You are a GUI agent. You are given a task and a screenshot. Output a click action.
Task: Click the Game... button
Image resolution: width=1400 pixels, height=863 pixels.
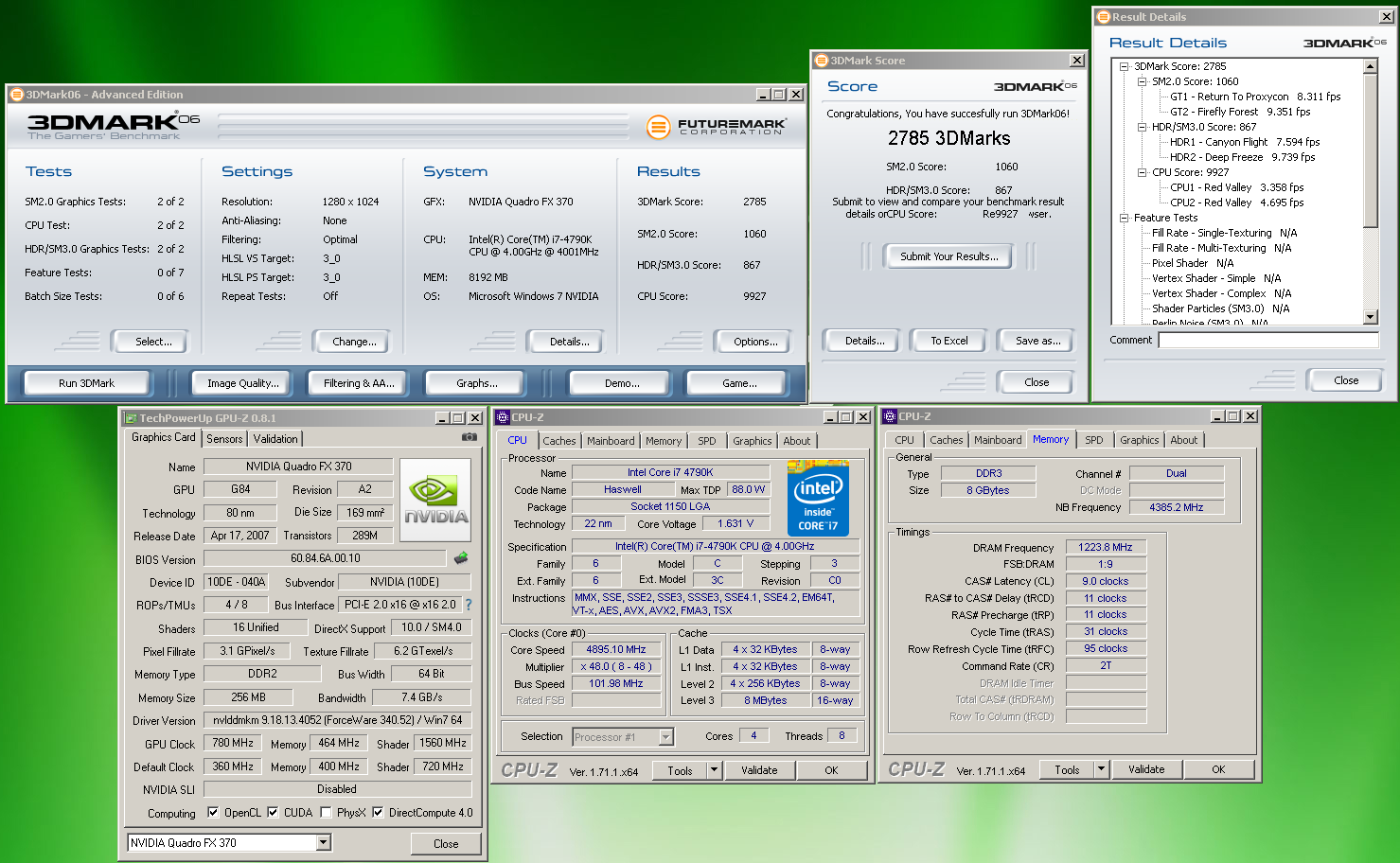739,383
